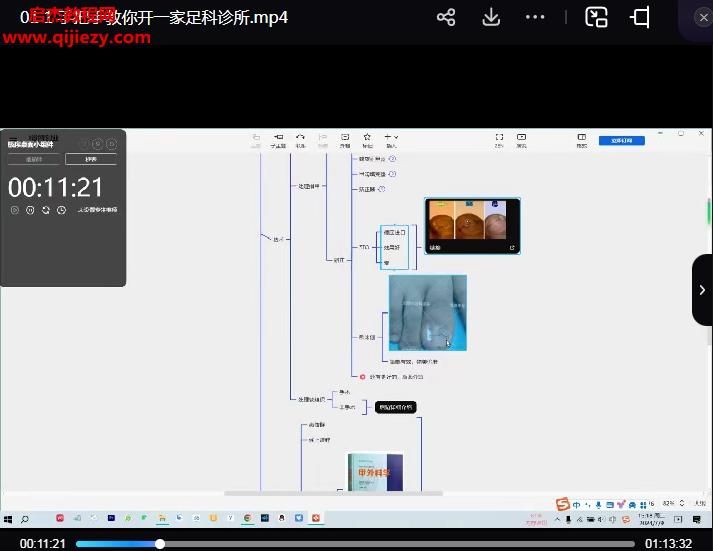
Task: Pause the running timer widget
Action: [30, 210]
